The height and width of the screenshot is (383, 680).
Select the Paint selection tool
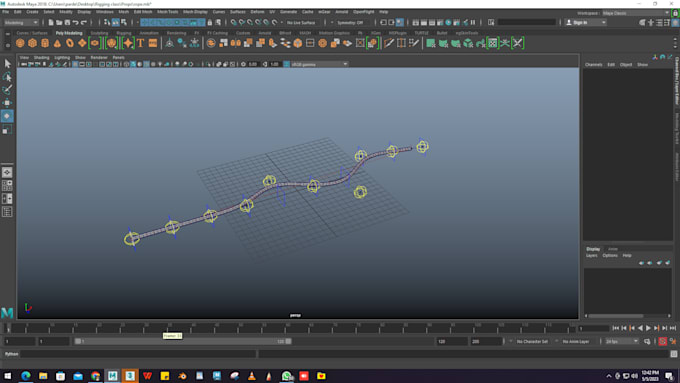click(x=7, y=90)
